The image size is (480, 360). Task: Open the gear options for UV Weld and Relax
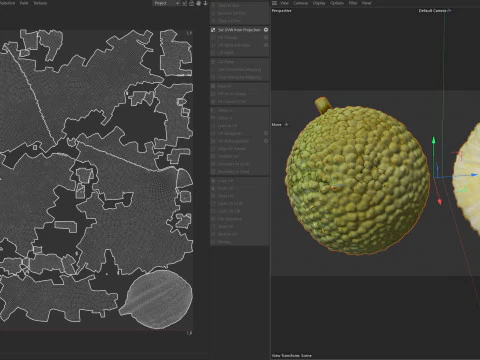(266, 45)
